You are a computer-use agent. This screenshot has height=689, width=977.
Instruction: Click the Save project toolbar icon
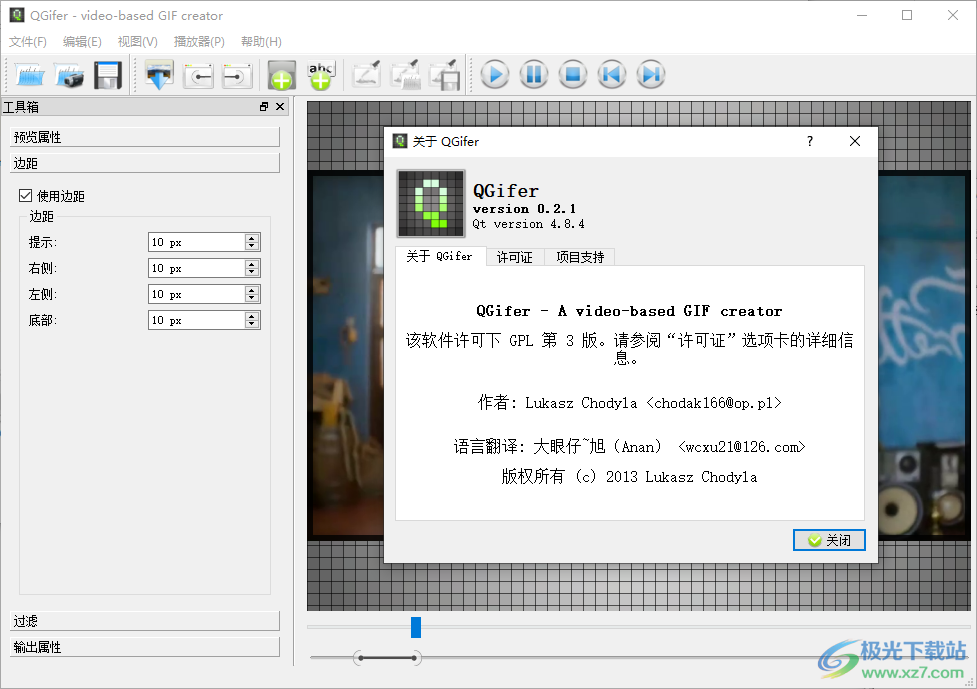[108, 74]
